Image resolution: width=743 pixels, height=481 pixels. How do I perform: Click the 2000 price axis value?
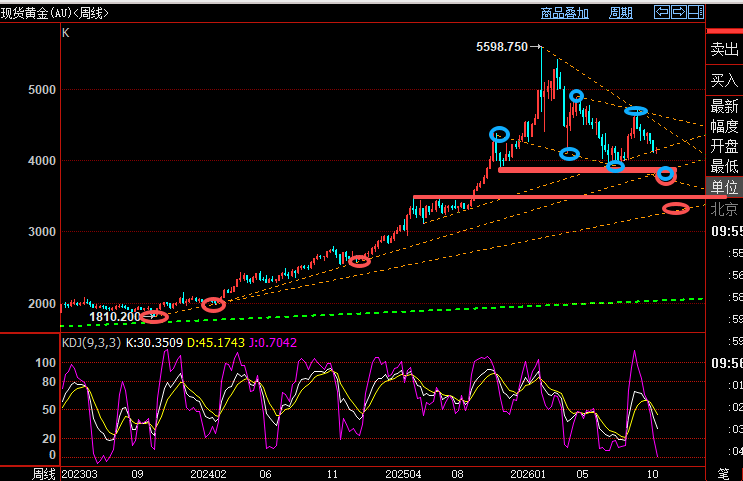coord(42,304)
